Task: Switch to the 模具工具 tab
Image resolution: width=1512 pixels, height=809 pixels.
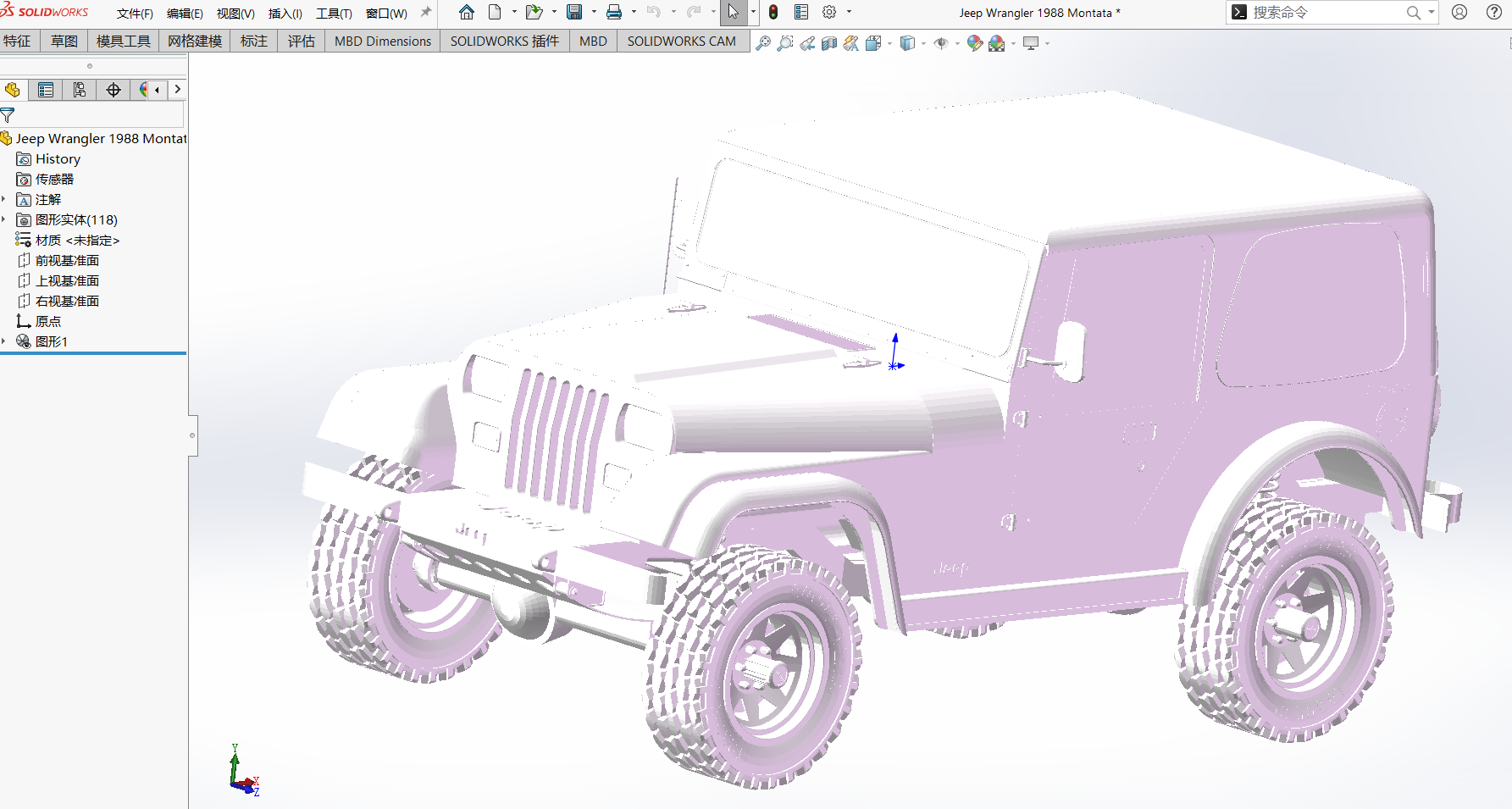Action: tap(124, 41)
